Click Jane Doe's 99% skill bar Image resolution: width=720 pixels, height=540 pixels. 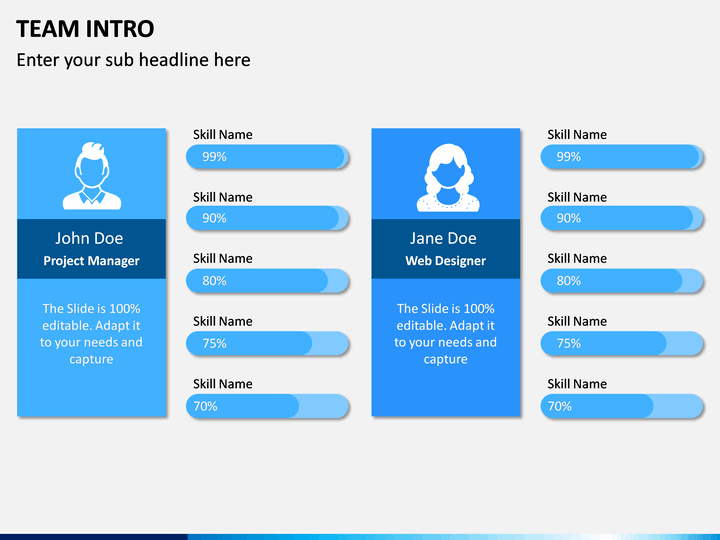click(x=622, y=157)
